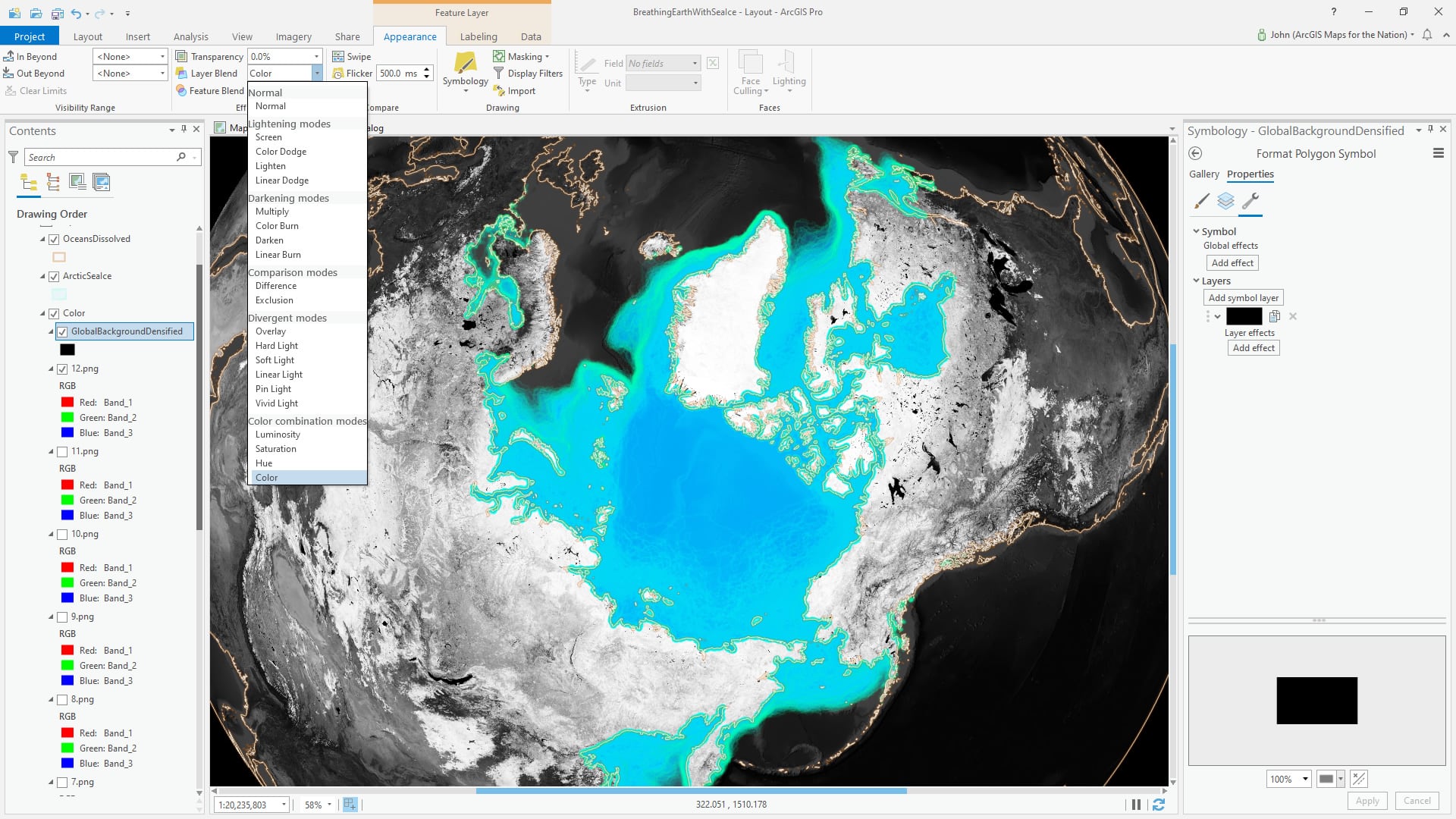
Task: Enable the 10.png layer
Action: coord(62,535)
